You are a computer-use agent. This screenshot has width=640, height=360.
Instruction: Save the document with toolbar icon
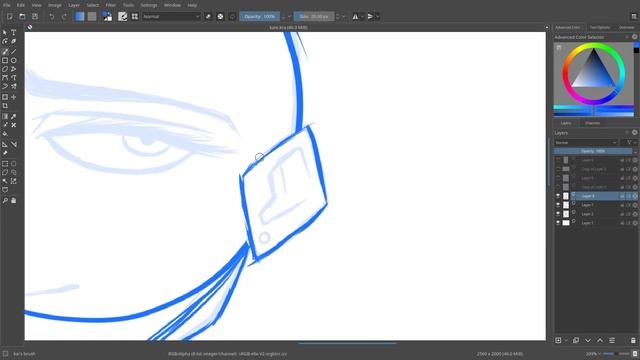[35, 17]
